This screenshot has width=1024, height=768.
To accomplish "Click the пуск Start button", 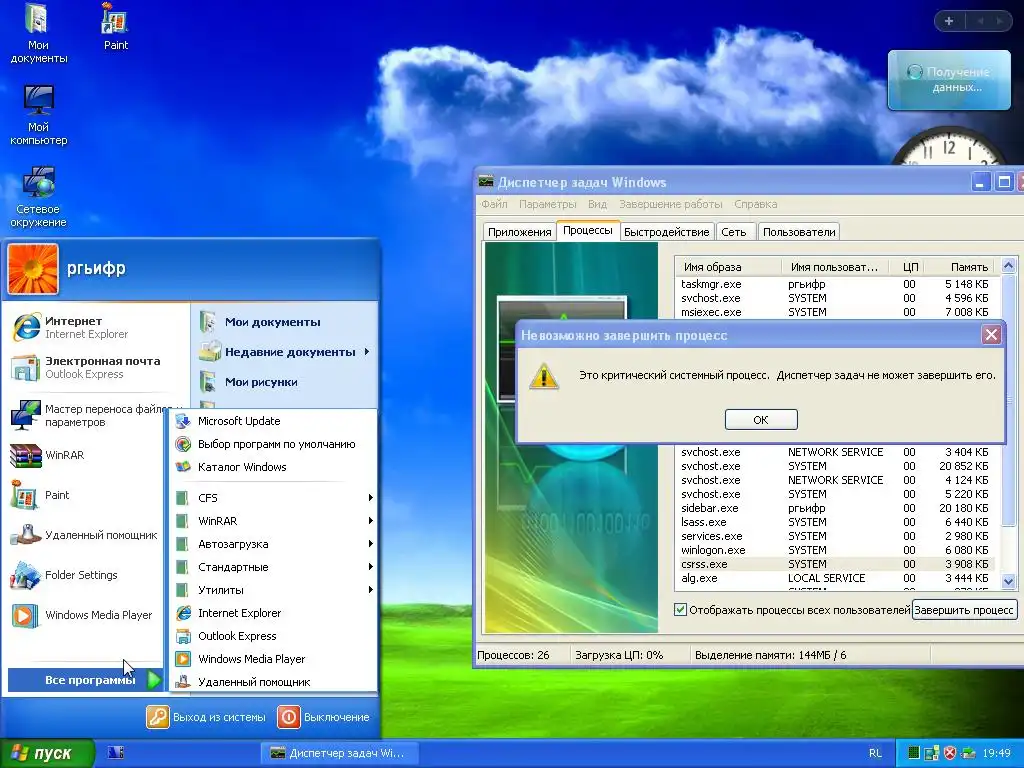I will [47, 753].
